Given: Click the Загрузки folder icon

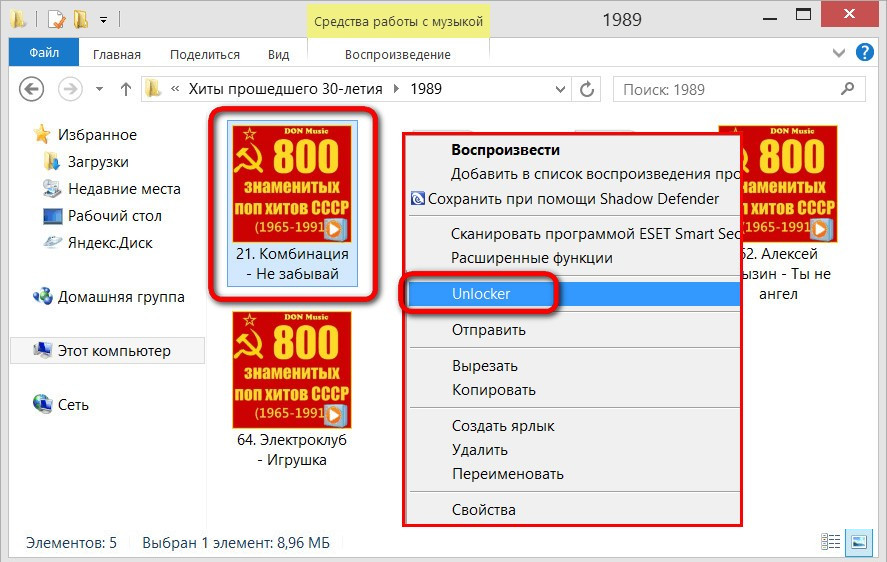Looking at the screenshot, I should click(51, 161).
